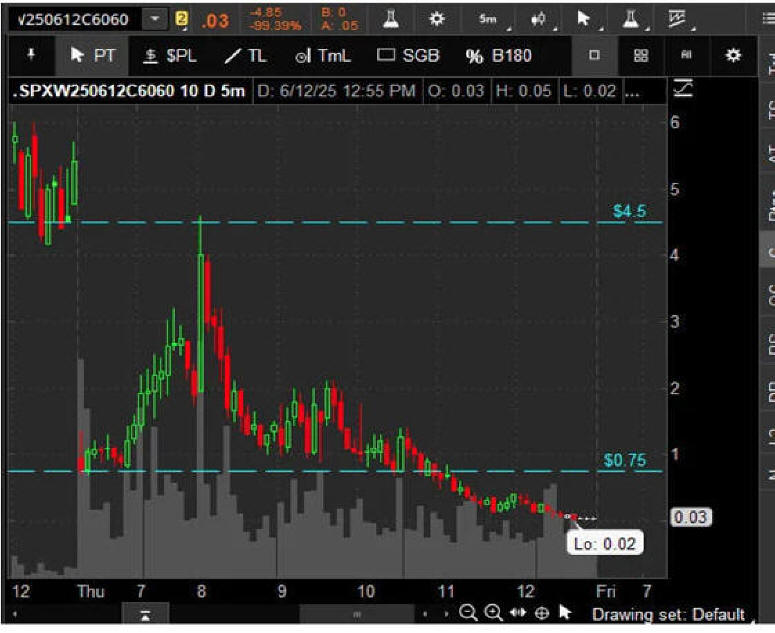Screen dimensions: 775x633
Task: Click the small left scroll arrow by zoom
Action: [425, 614]
